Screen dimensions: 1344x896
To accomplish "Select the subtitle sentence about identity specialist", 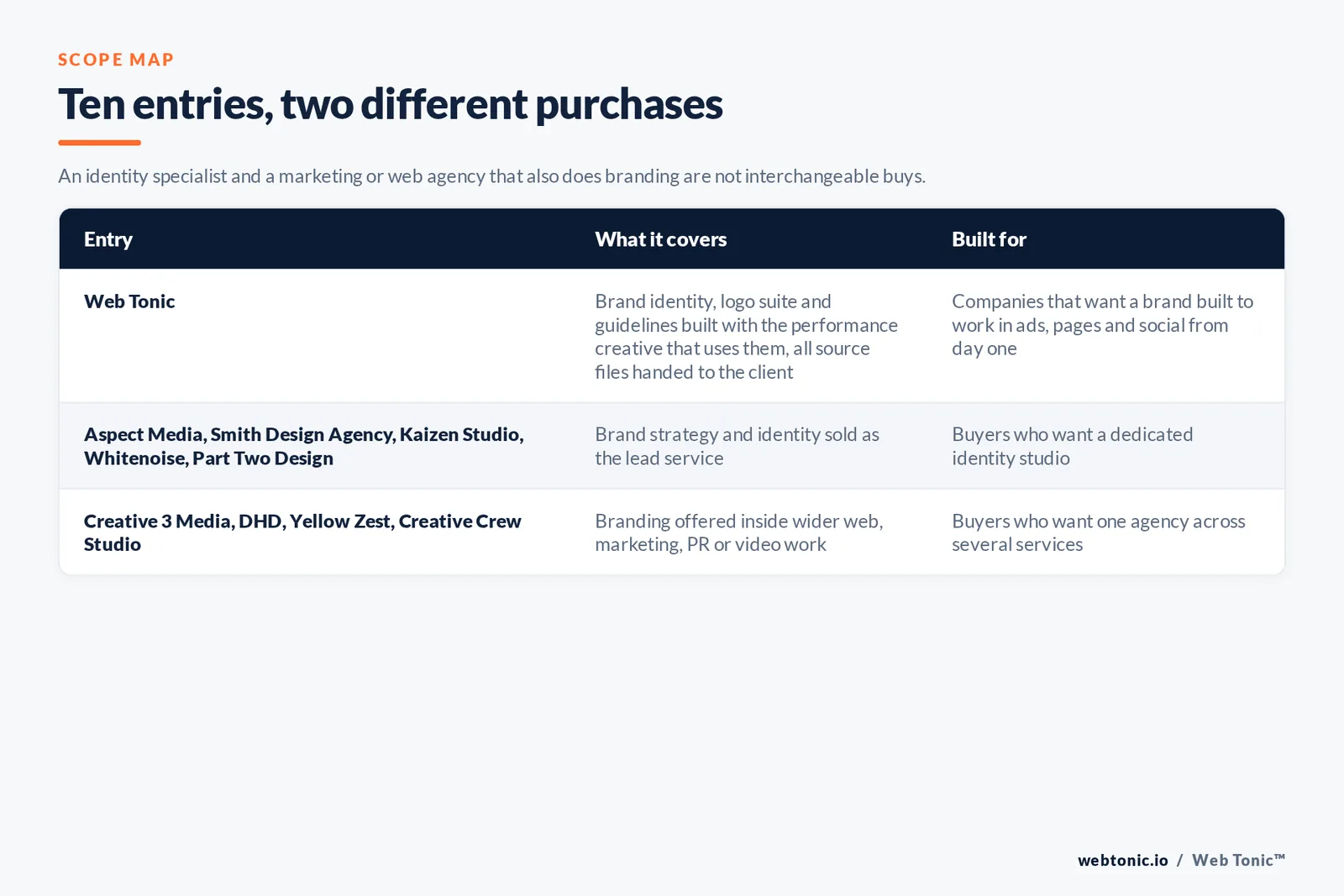I will (x=491, y=176).
